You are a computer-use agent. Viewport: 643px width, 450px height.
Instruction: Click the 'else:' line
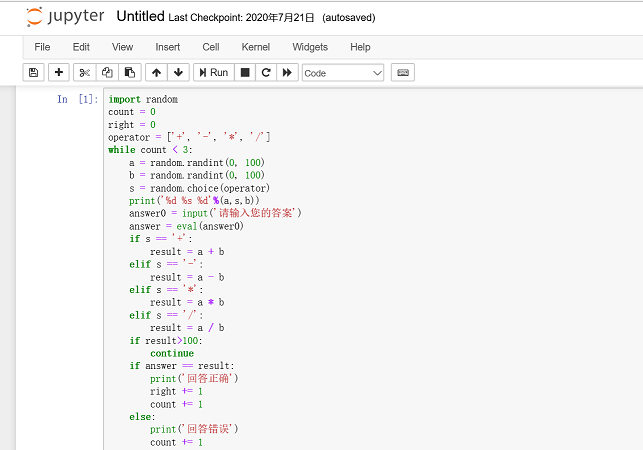point(142,417)
